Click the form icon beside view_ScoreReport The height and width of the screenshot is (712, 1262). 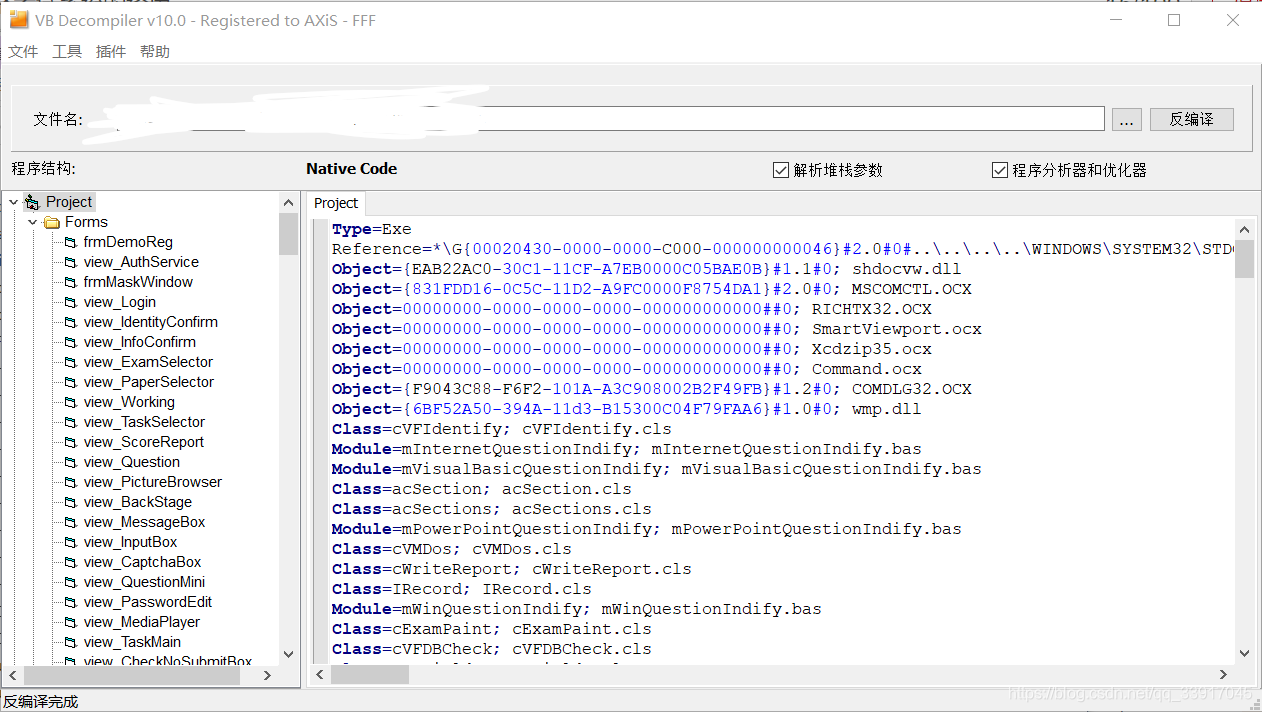(x=71, y=442)
